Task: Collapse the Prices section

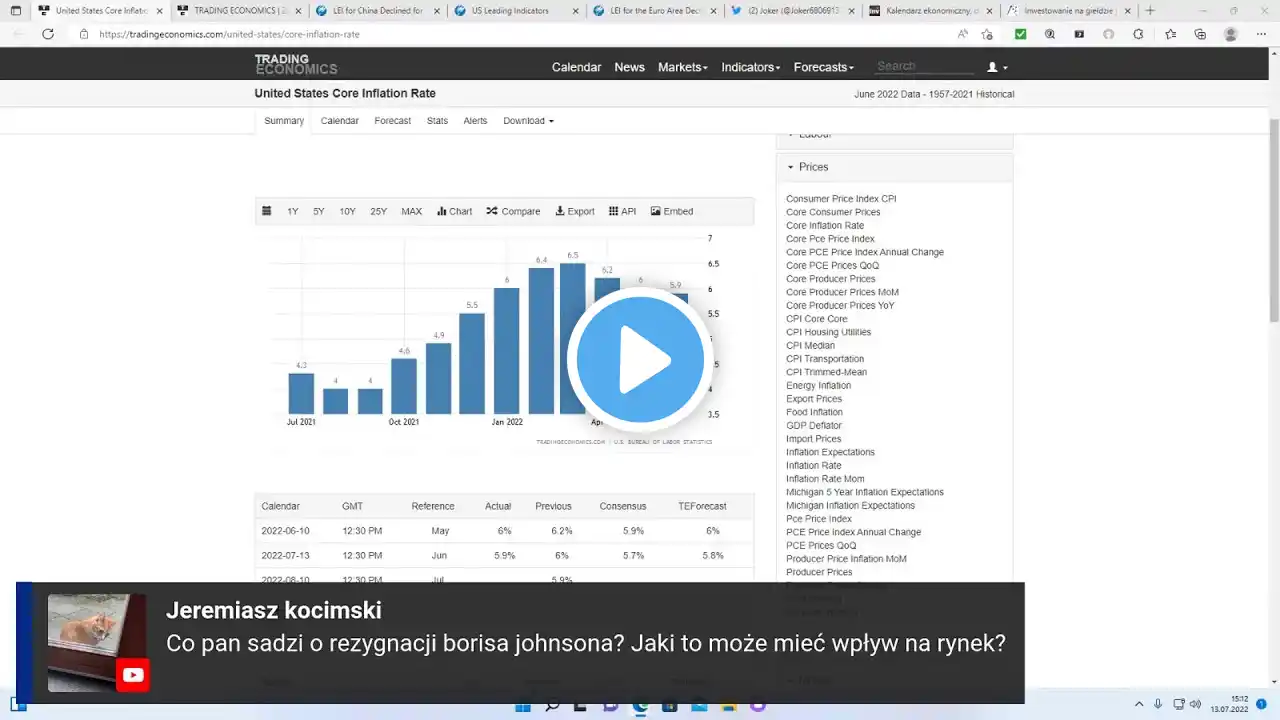Action: (x=807, y=167)
